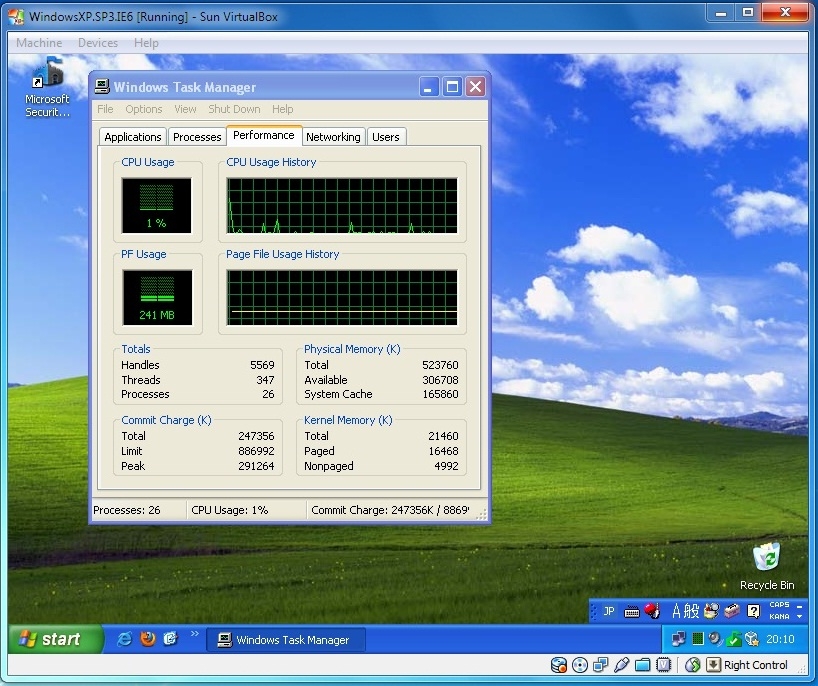Viewport: 818px width, 686px height.
Task: Click the network connections tray icon
Action: (679, 639)
